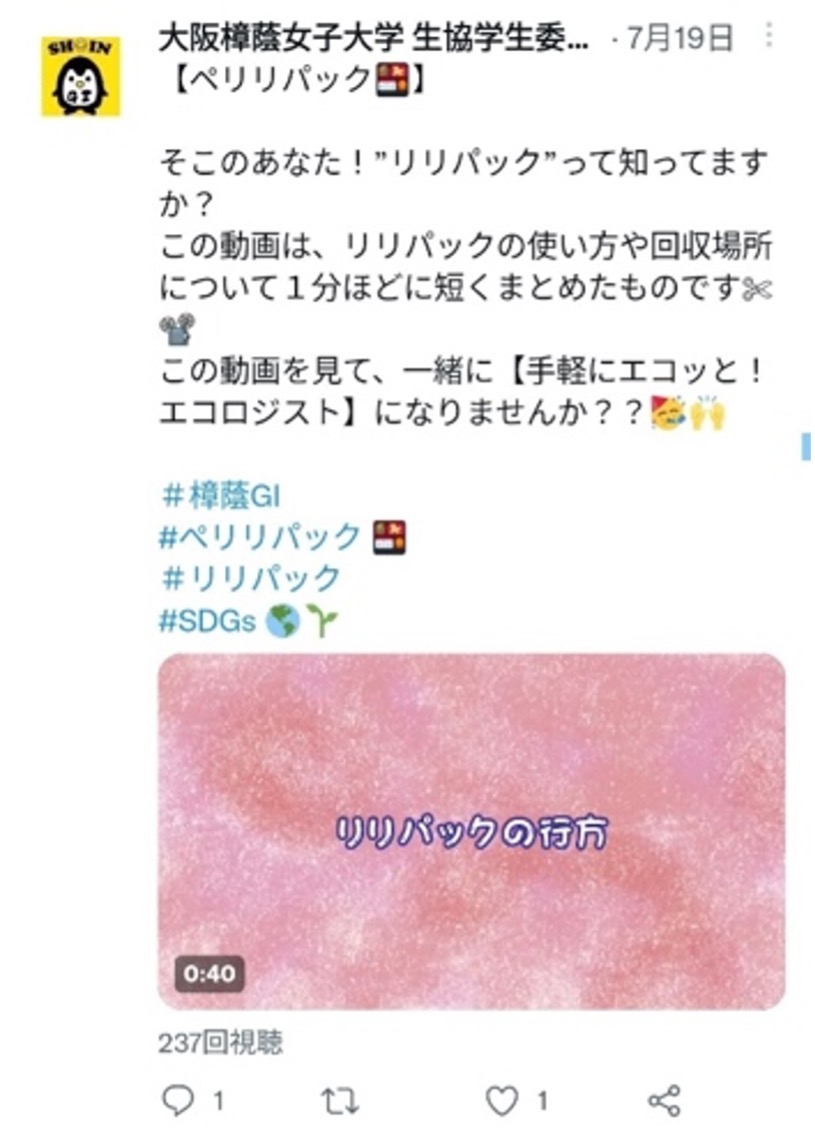
Task: Click the 0:40 video duration badge
Action: pyautogui.click(x=209, y=973)
